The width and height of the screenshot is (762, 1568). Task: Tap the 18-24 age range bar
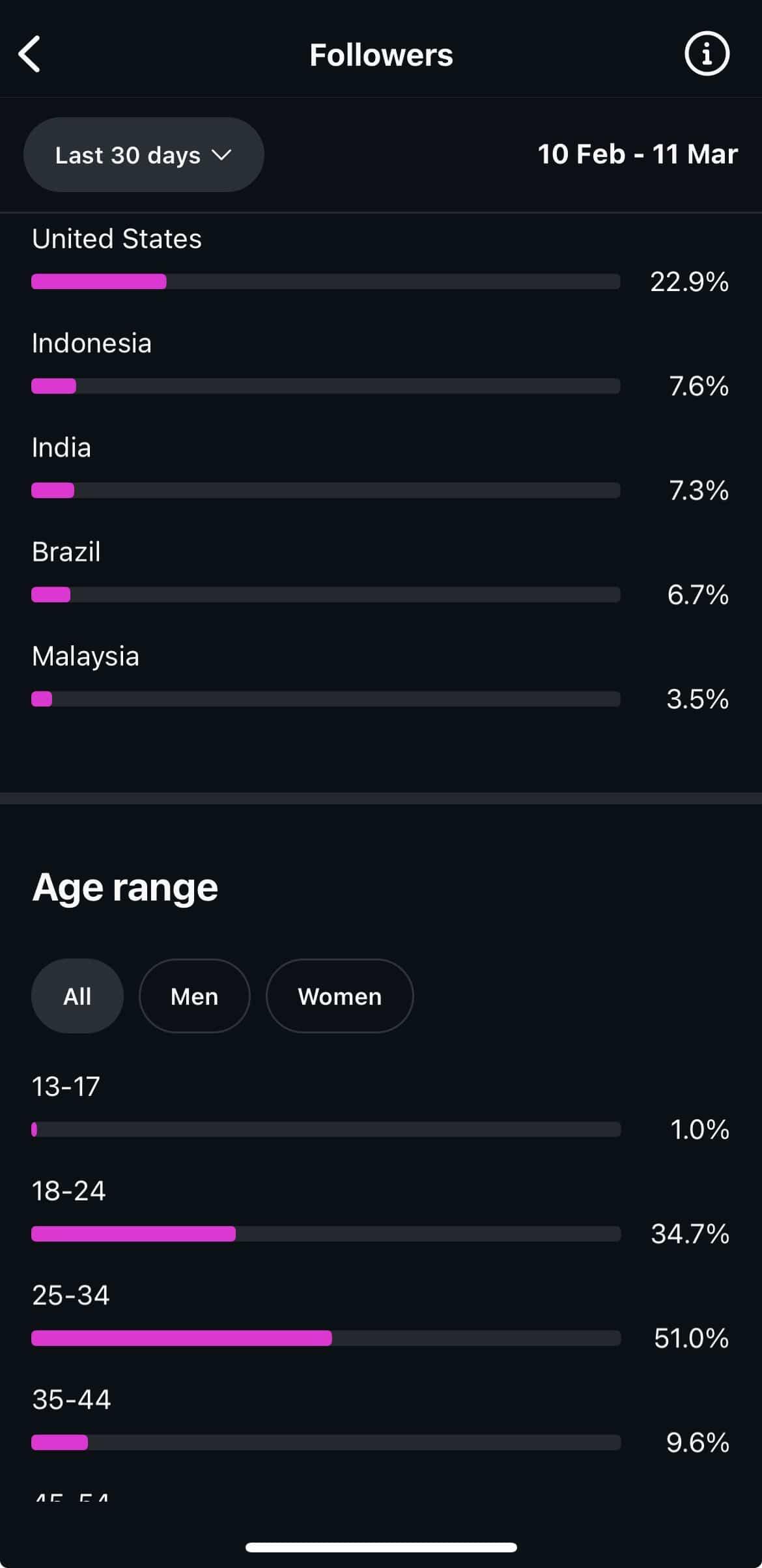(x=326, y=1234)
